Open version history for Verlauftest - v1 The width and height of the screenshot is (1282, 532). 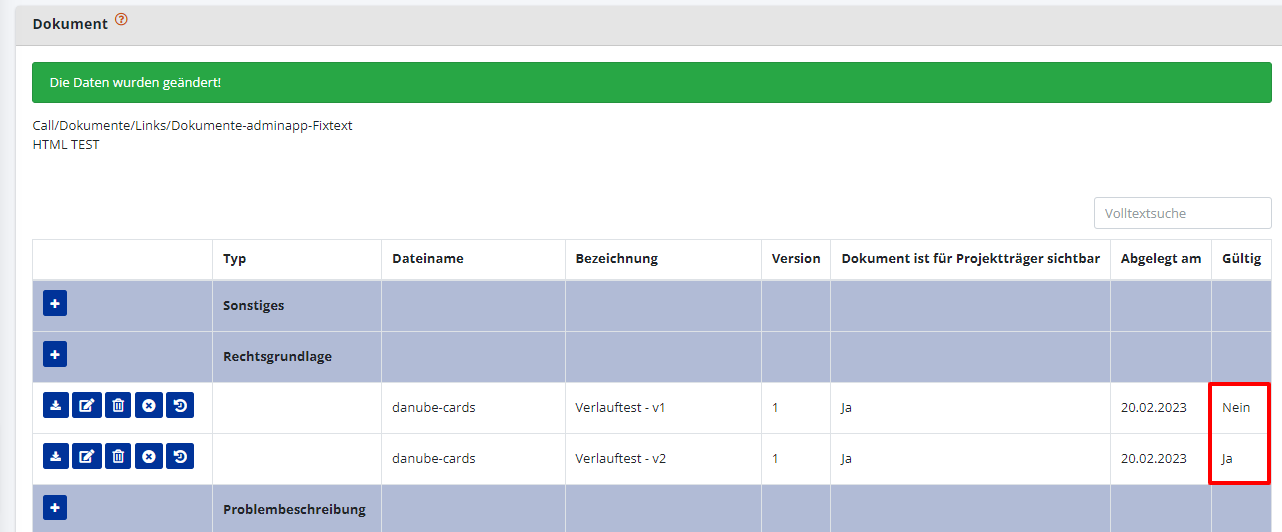point(180,405)
